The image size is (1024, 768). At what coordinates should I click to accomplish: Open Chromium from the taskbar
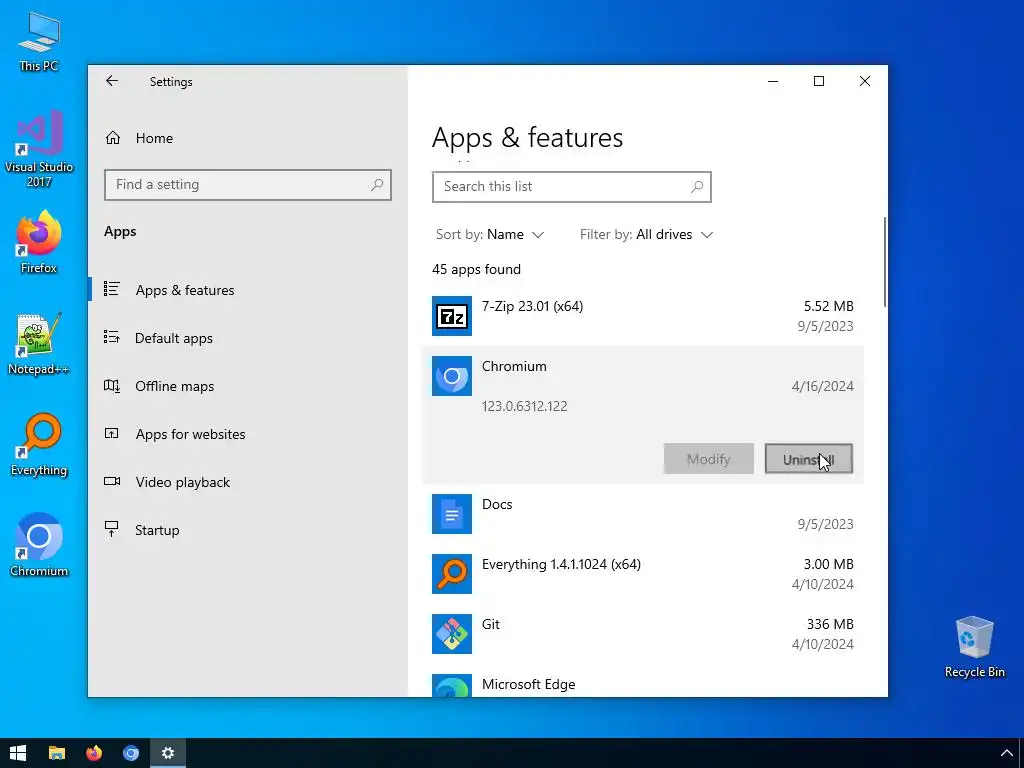coord(131,753)
